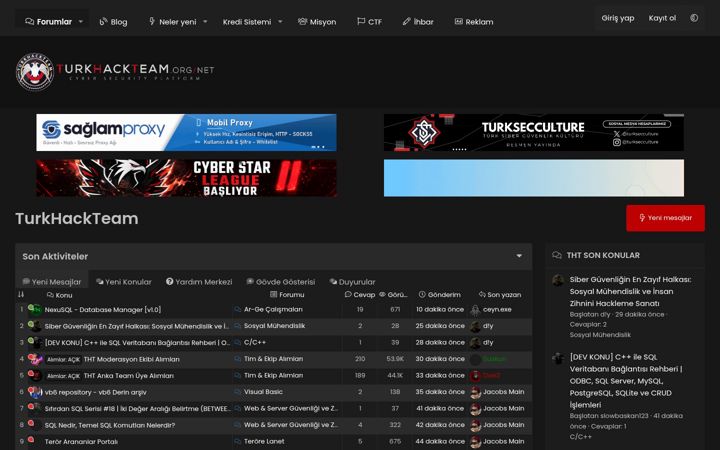The height and width of the screenshot is (450, 720).
Task: Click the sort arrows icon in table header
Action: pos(21,294)
